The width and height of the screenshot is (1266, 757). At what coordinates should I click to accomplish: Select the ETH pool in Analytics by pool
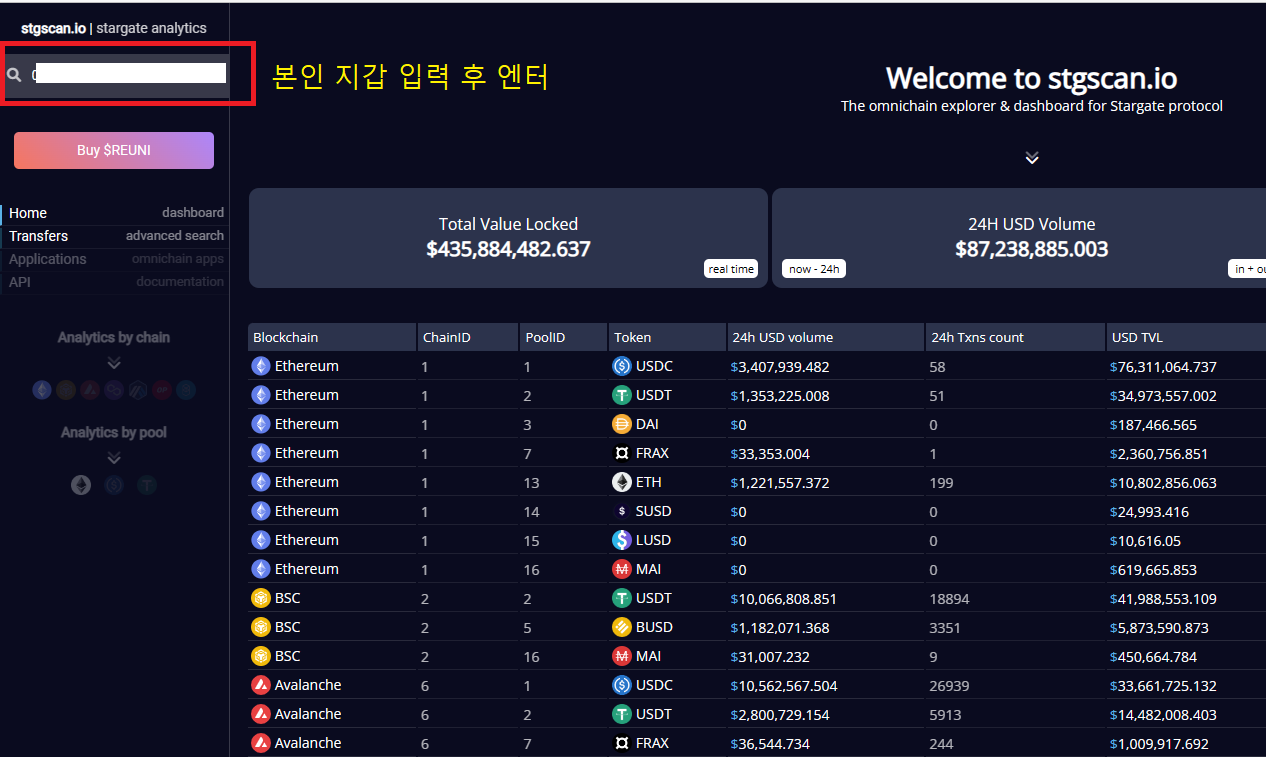[x=81, y=485]
